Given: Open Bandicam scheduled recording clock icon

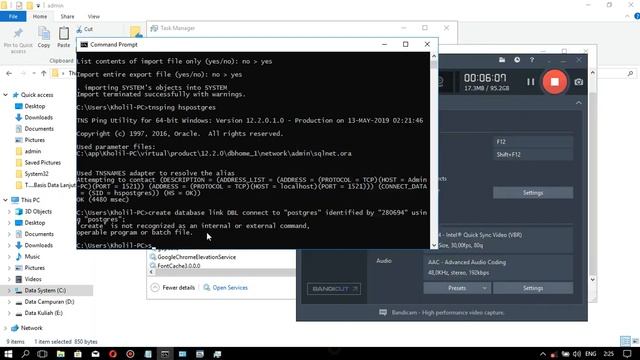Looking at the screenshot, I should 517,60.
